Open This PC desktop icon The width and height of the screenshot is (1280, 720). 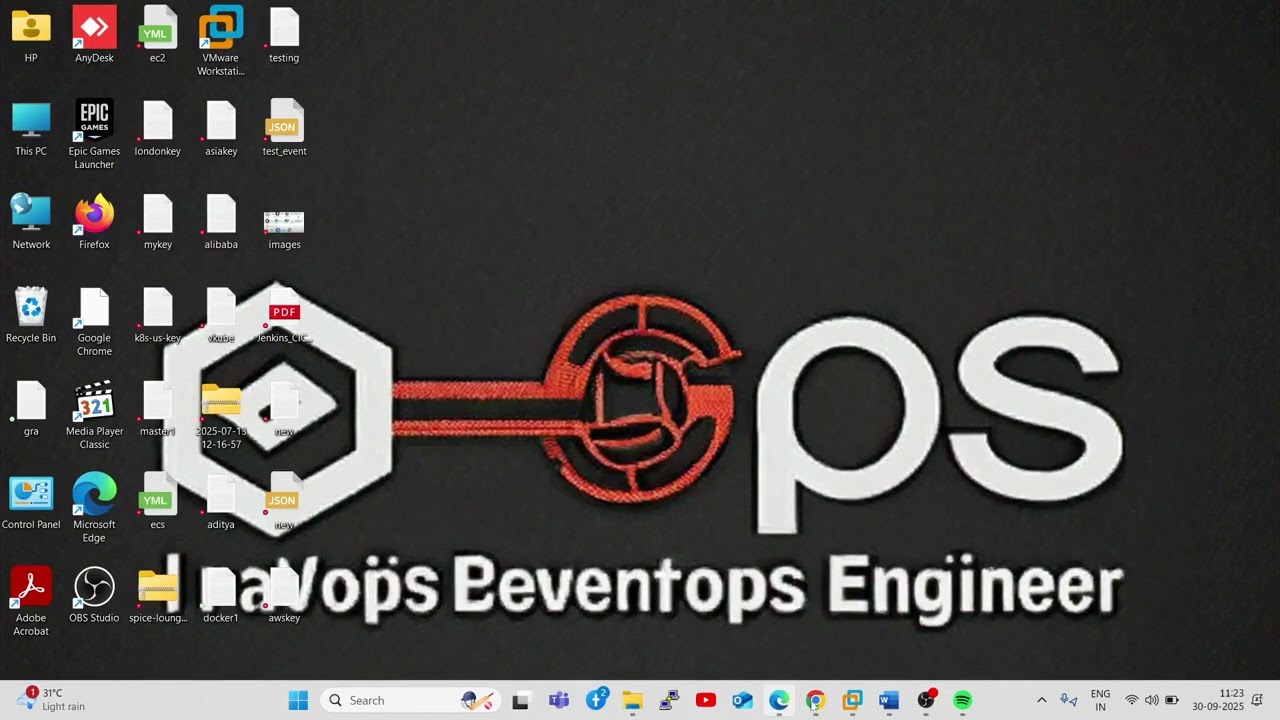tap(31, 129)
